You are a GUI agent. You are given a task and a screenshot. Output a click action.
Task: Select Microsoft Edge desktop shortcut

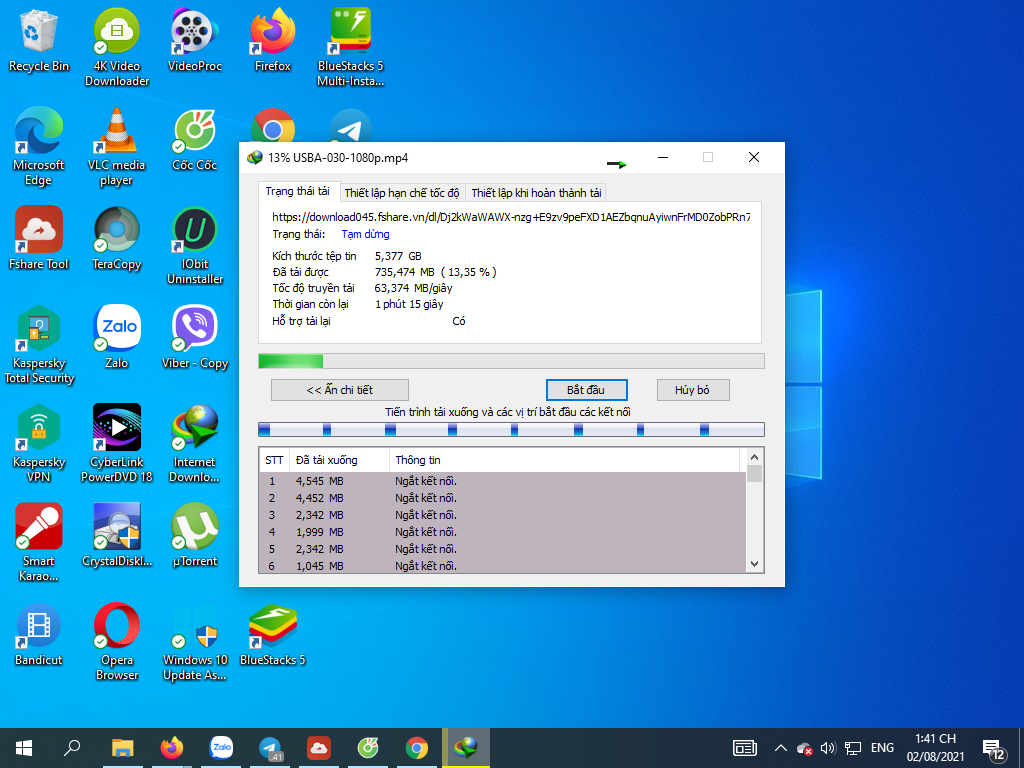(39, 146)
